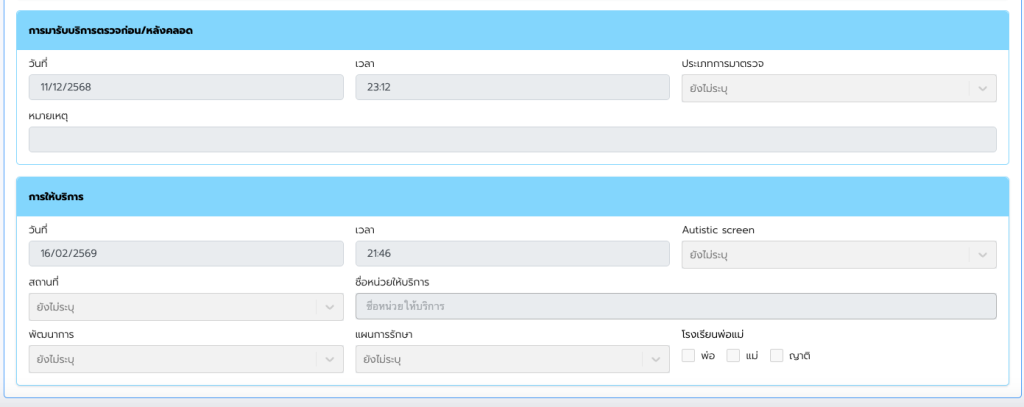Screen dimensions: 1024x407
Task: Click the chevron arrow of ประเภทการมาตรวจ
Action: 982,88
